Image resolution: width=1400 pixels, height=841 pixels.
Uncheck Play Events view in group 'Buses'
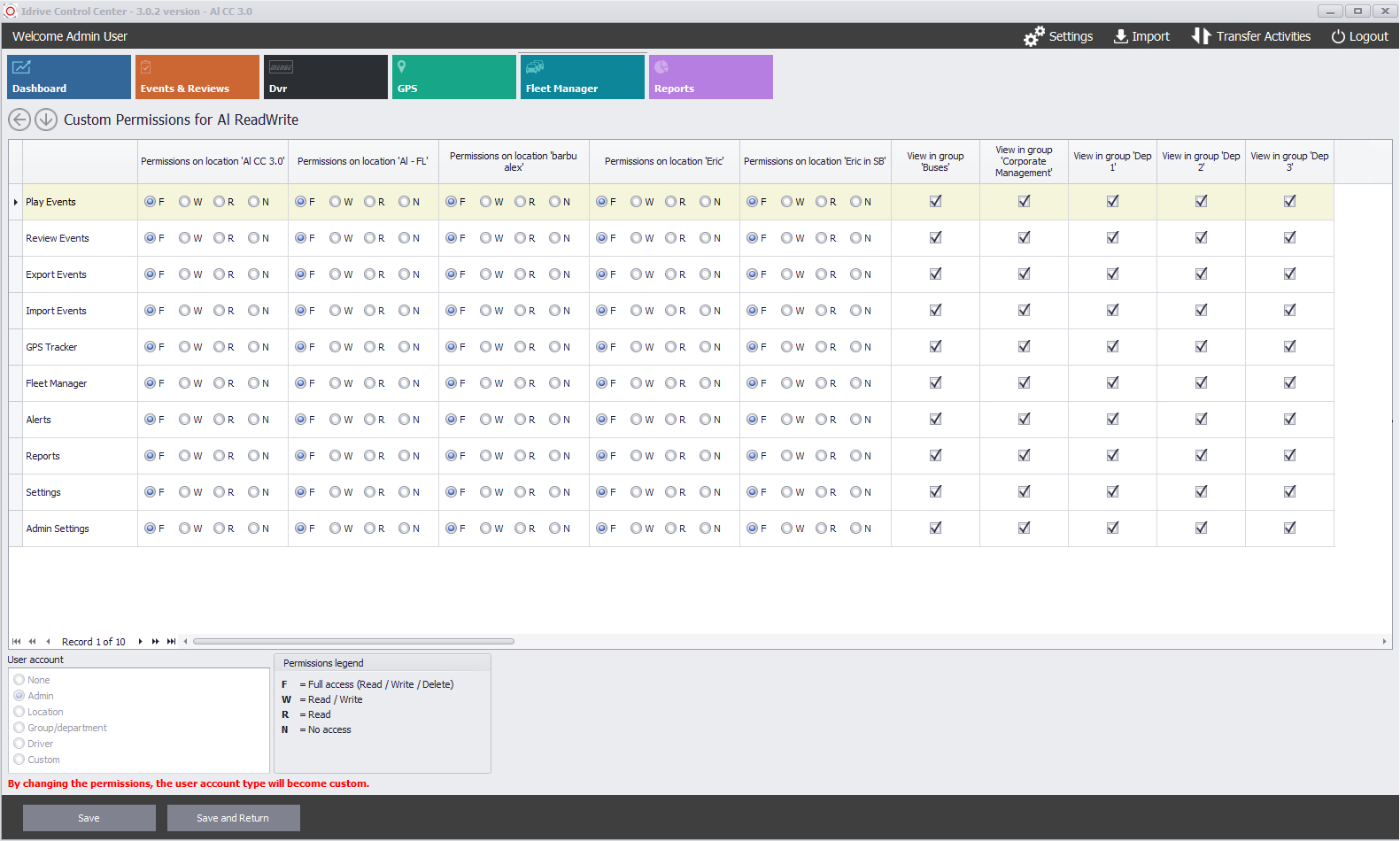[935, 202]
